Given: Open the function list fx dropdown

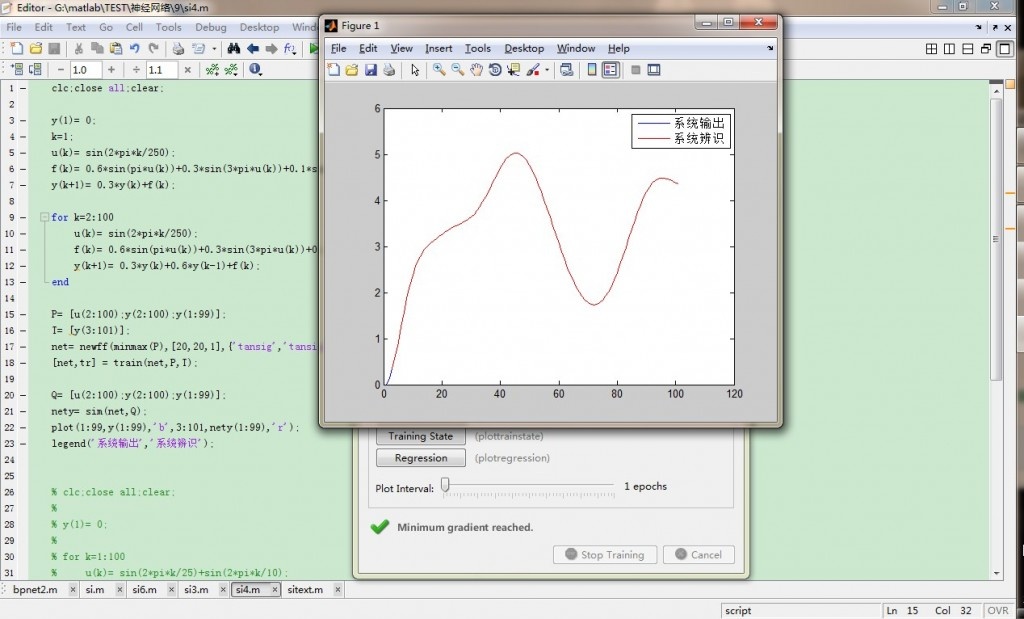Looking at the screenshot, I should point(290,48).
